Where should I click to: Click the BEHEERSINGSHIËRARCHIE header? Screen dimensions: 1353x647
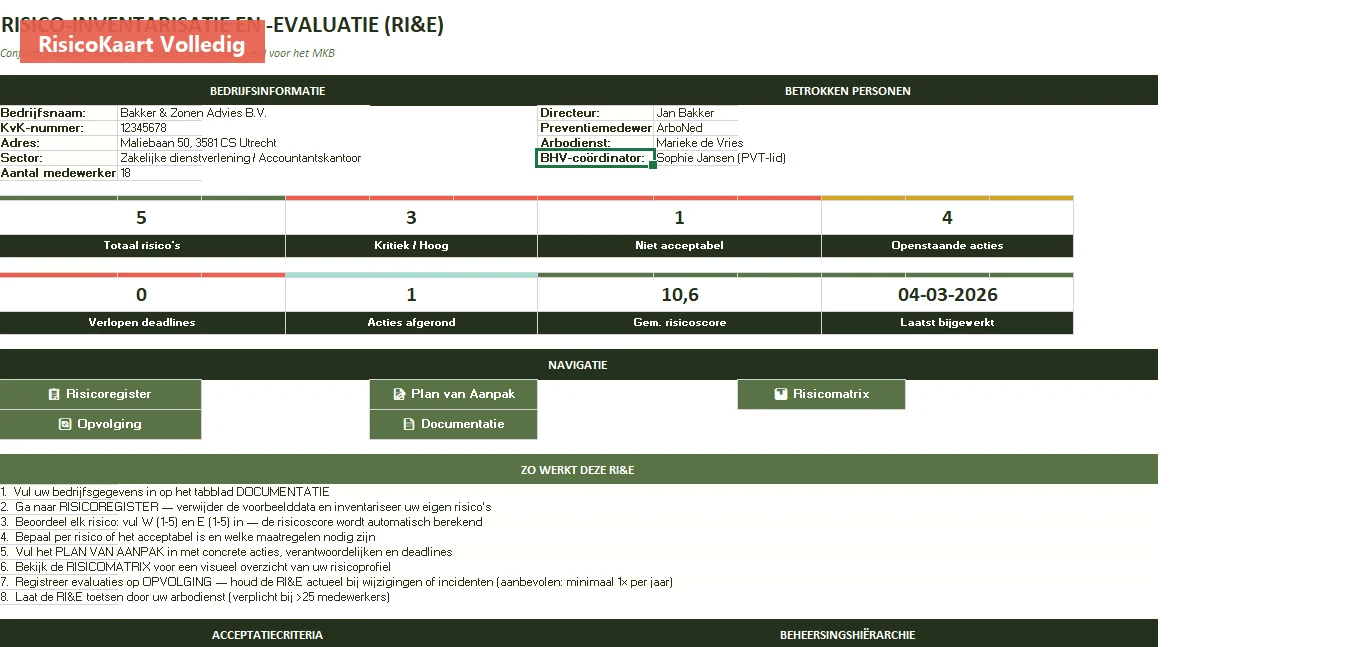click(848, 634)
